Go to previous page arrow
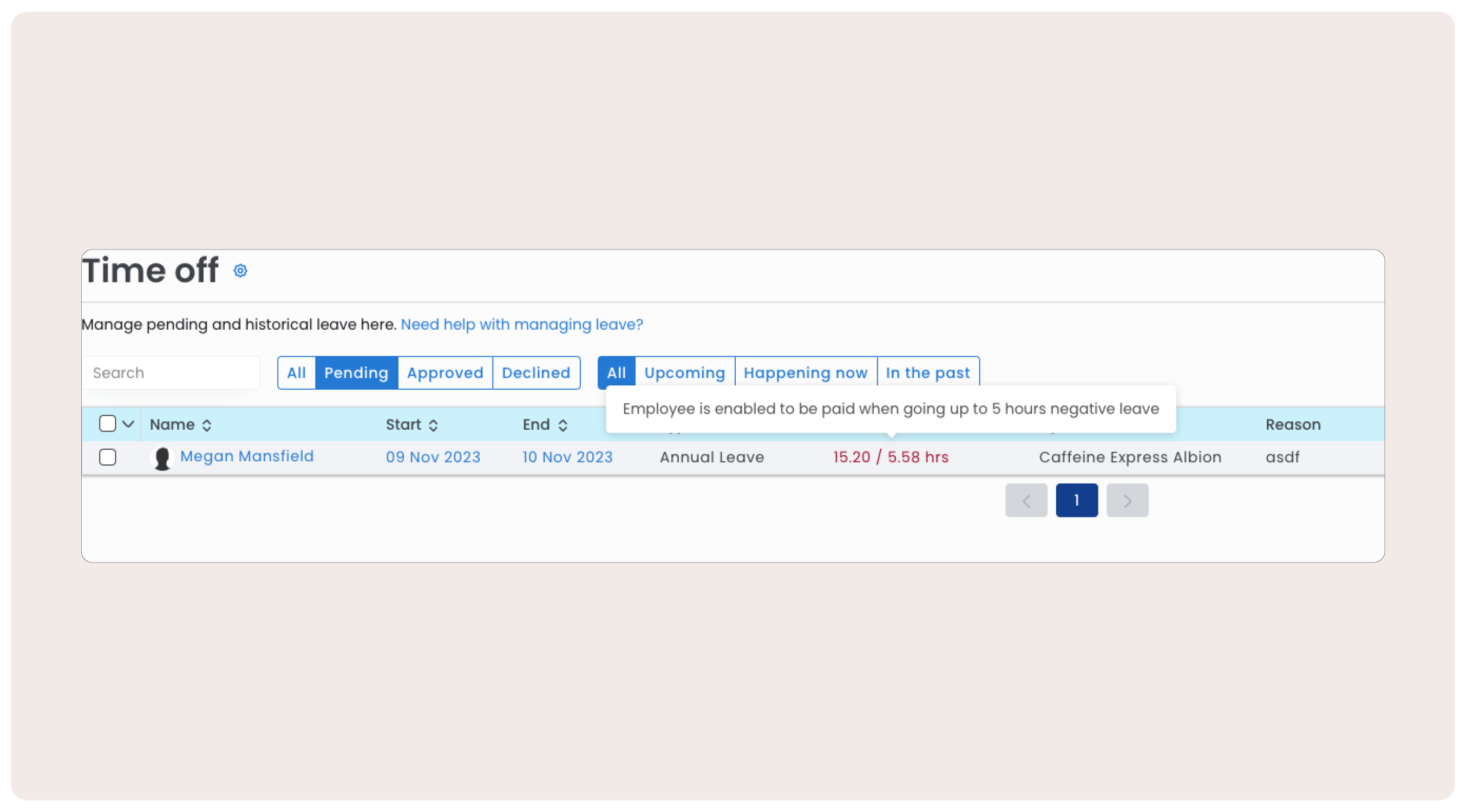Viewport: 1466px width, 812px height. click(x=1025, y=500)
